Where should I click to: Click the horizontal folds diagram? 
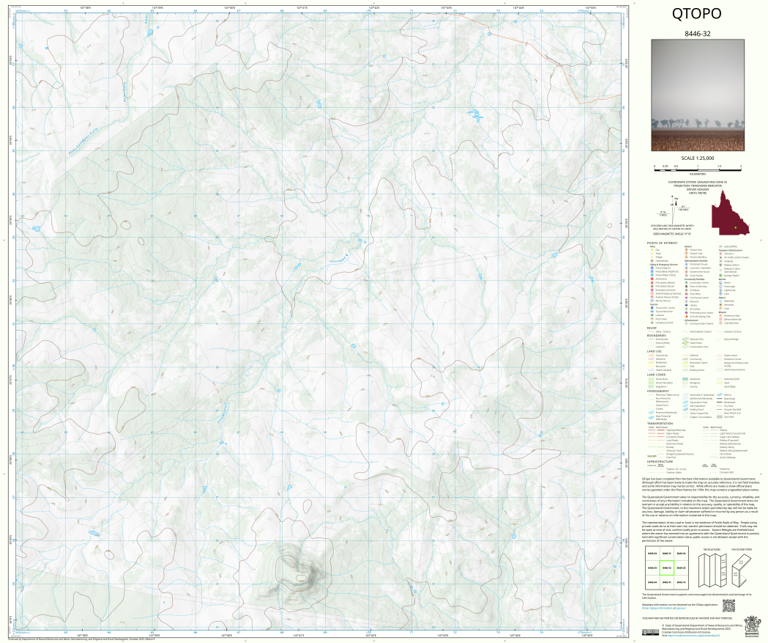(741, 571)
